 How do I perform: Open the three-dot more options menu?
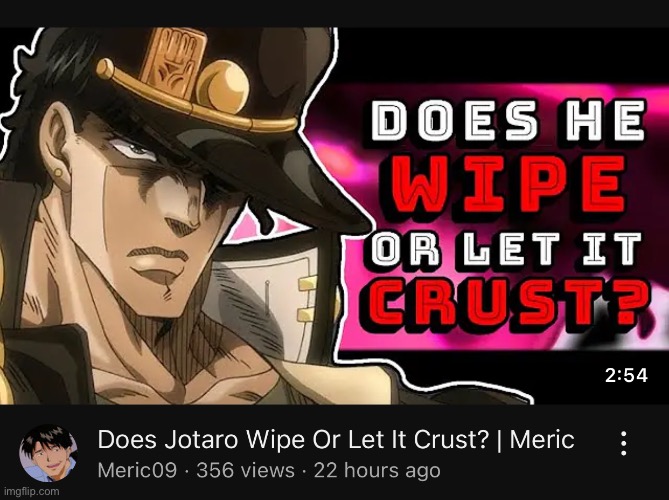pos(623,444)
